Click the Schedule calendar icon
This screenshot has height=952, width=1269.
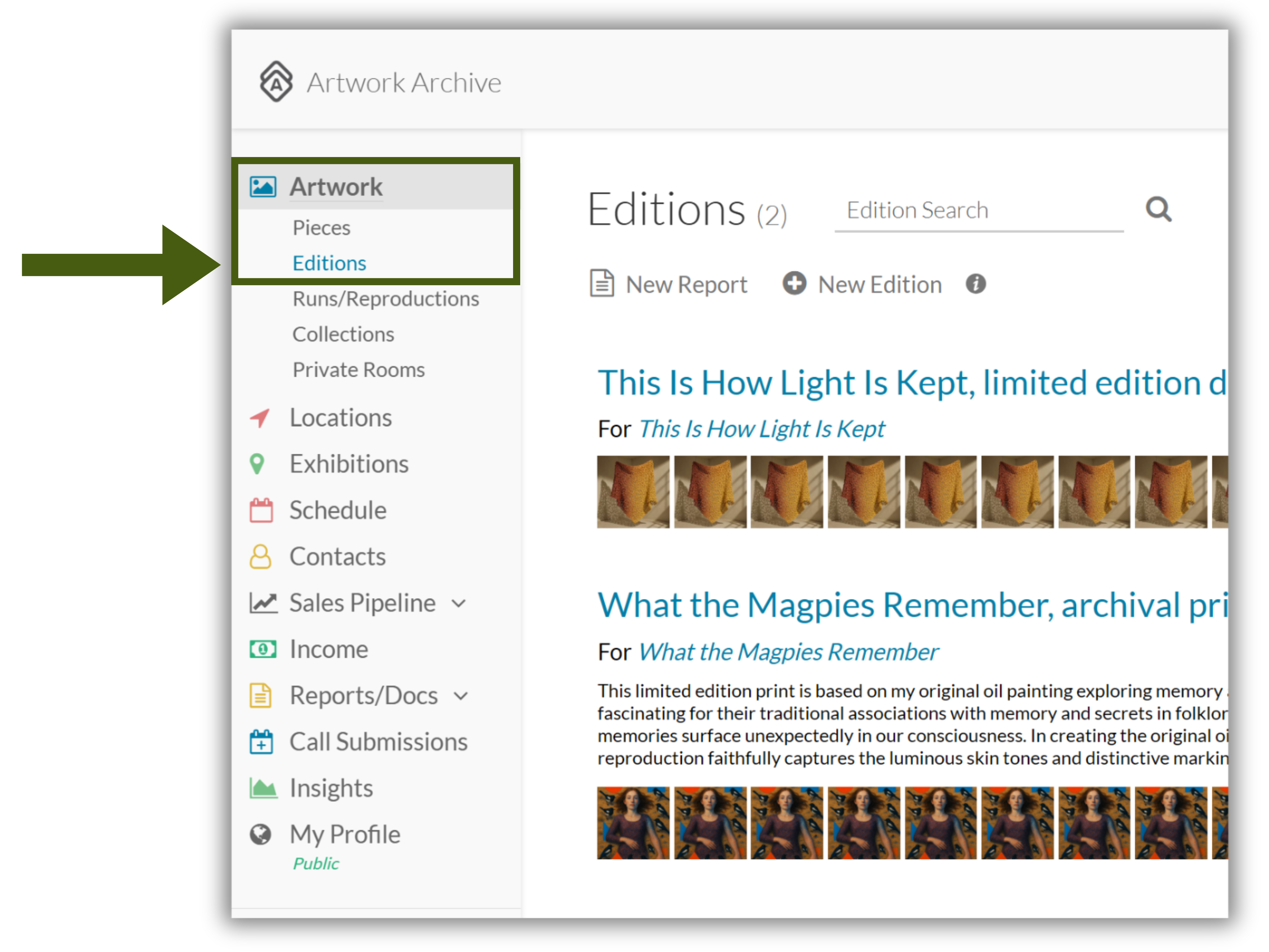[x=261, y=510]
